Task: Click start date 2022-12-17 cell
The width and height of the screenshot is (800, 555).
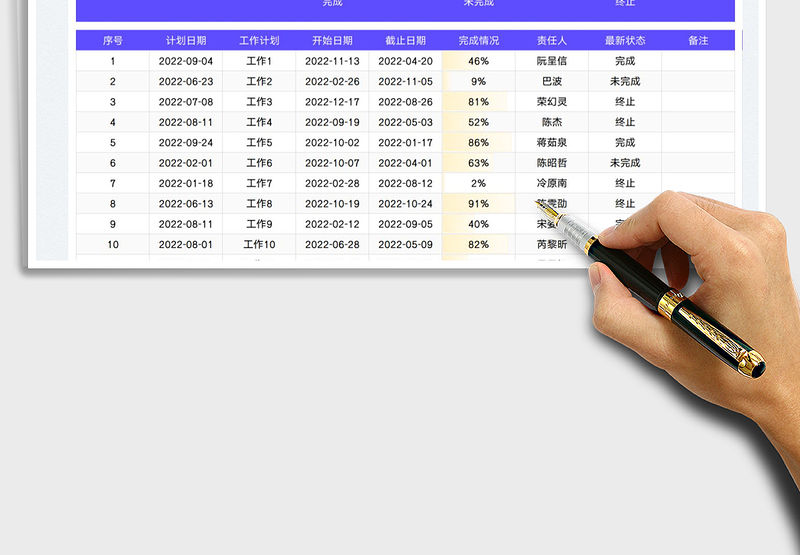Action: click(332, 102)
